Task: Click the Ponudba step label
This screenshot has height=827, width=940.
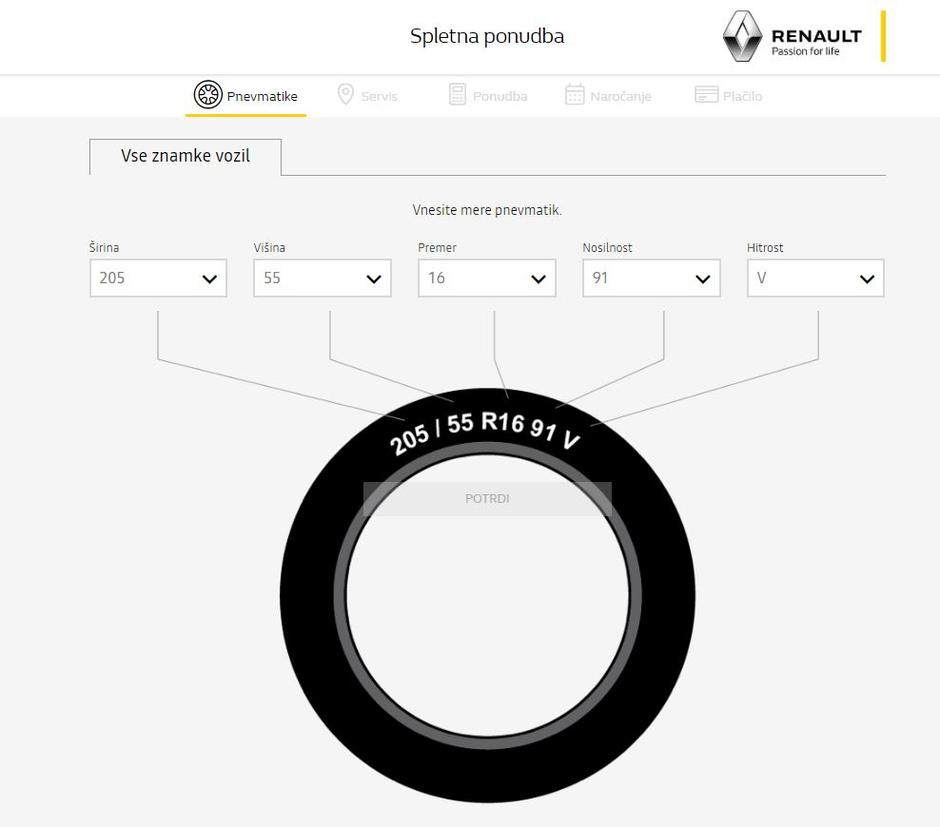Action: coord(500,96)
